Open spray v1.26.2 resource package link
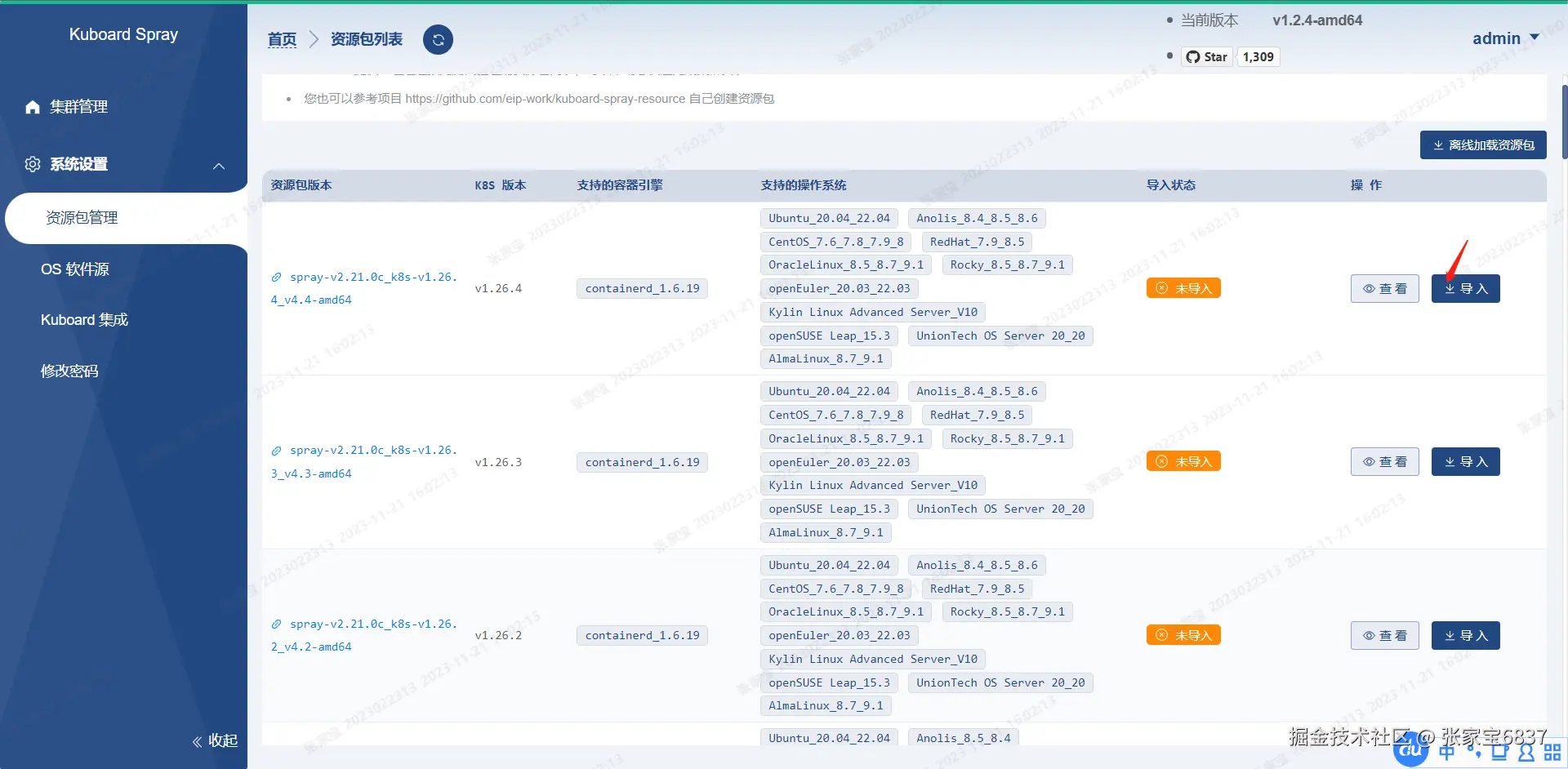Viewport: 1568px width, 769px height. pyautogui.click(x=363, y=635)
